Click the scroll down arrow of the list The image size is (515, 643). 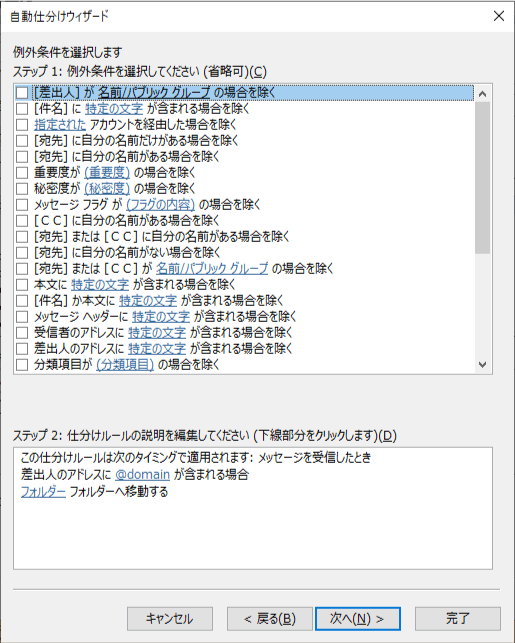(x=483, y=364)
